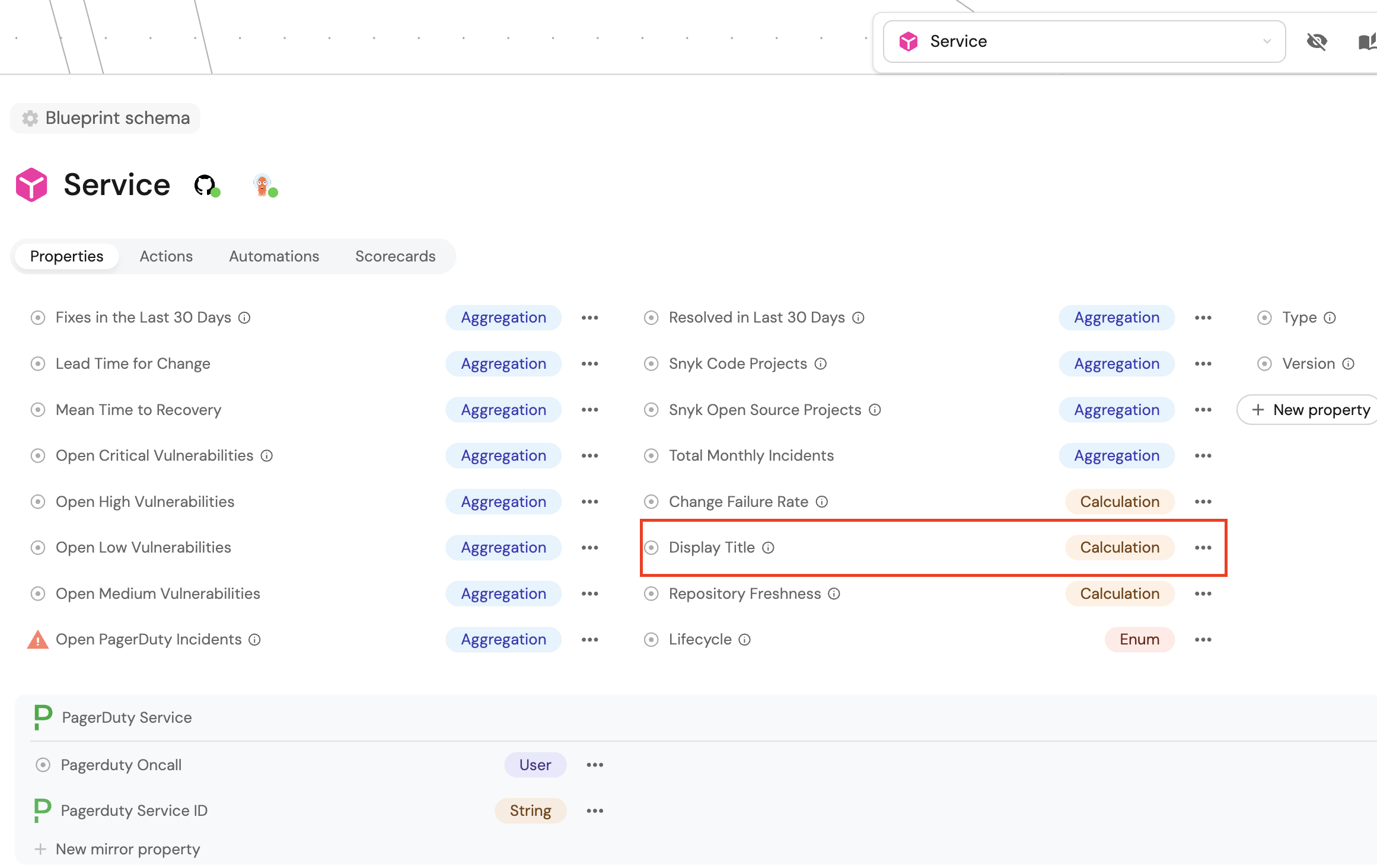Switch to the Scorecards tab

coord(395,256)
